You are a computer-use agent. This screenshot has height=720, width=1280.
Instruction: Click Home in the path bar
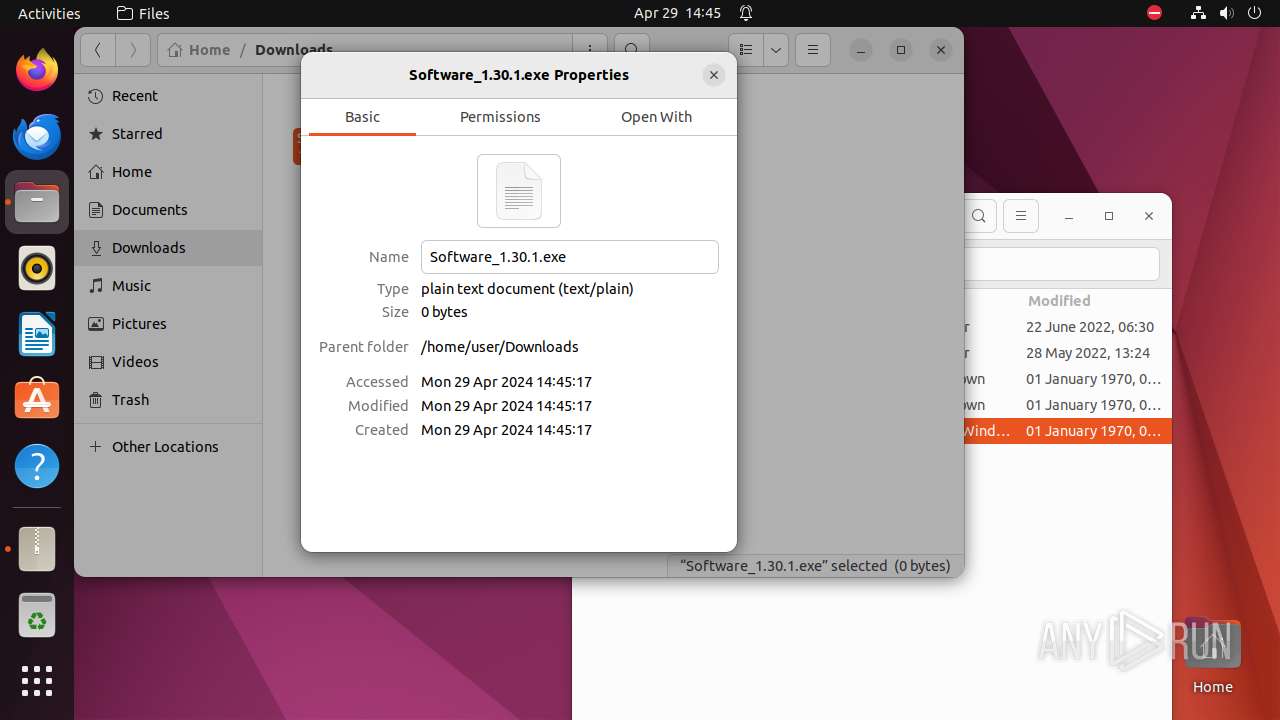pyautogui.click(x=200, y=50)
